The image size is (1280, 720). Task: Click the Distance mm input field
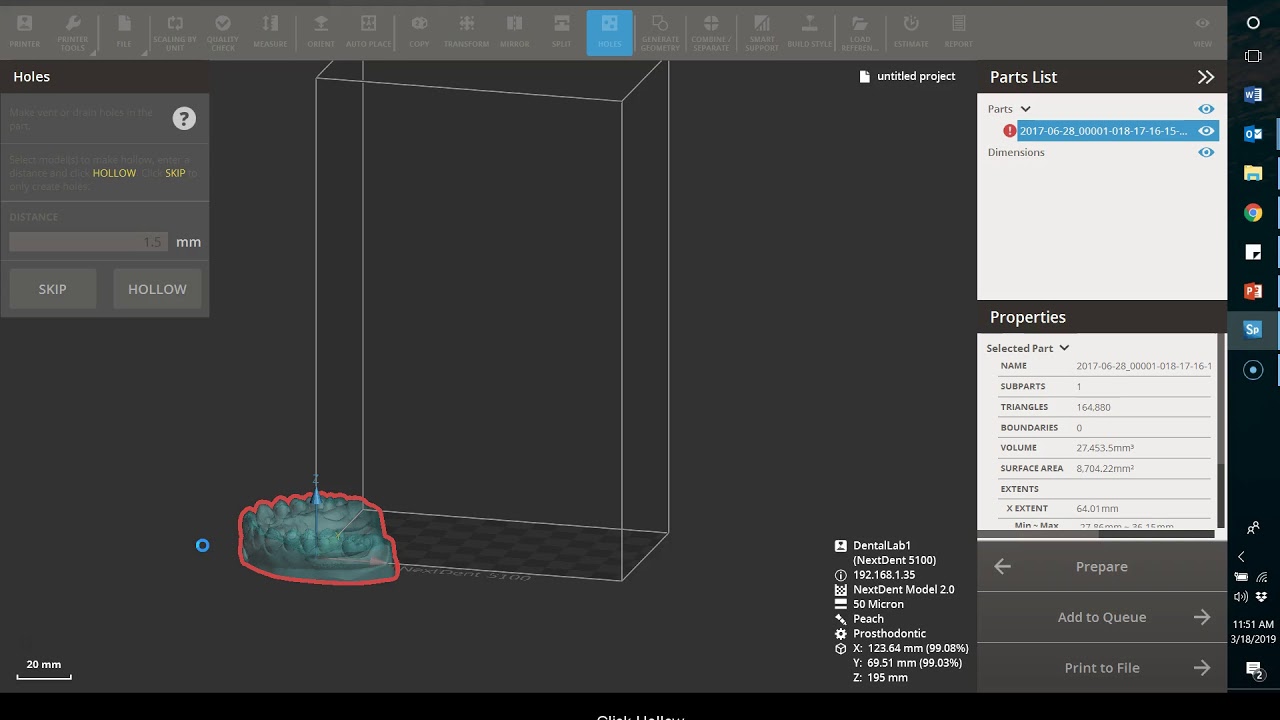point(88,242)
